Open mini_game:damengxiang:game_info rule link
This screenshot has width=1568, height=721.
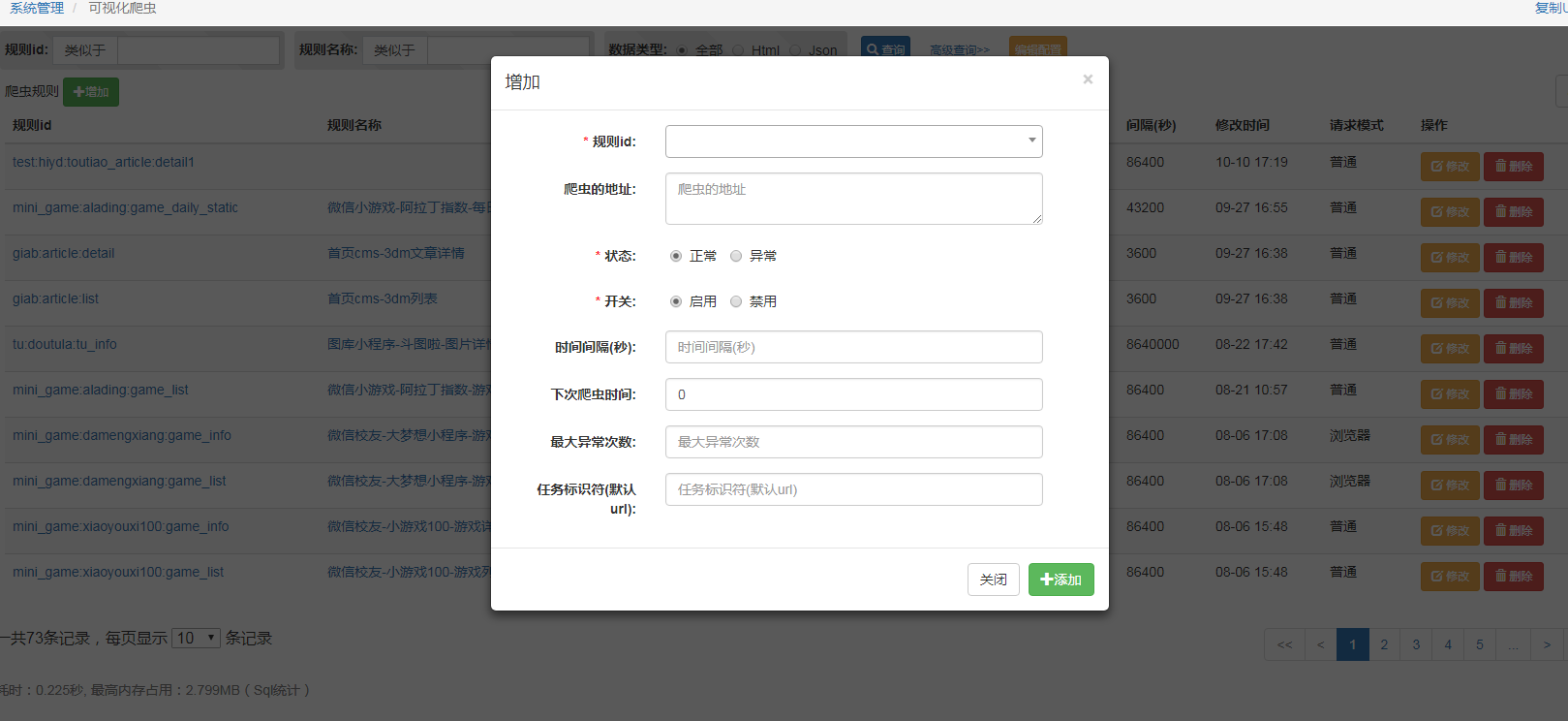tap(122, 435)
